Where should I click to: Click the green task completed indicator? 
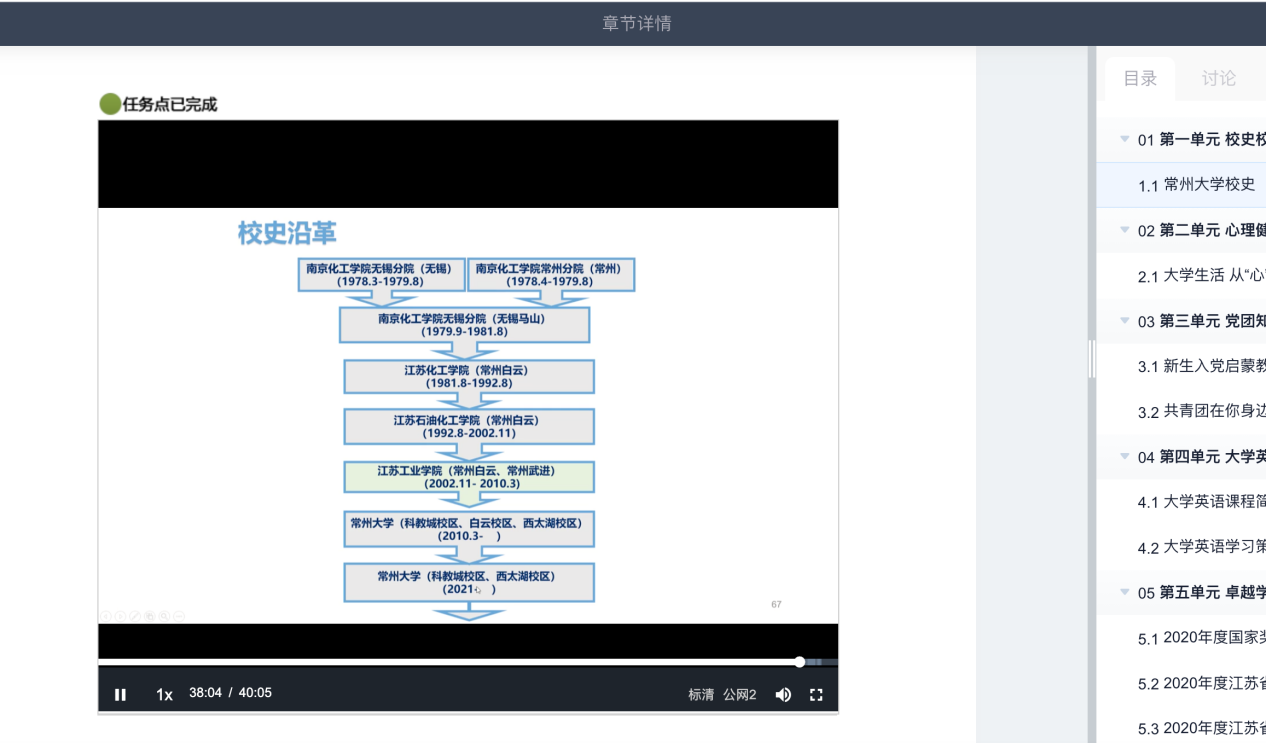point(110,103)
